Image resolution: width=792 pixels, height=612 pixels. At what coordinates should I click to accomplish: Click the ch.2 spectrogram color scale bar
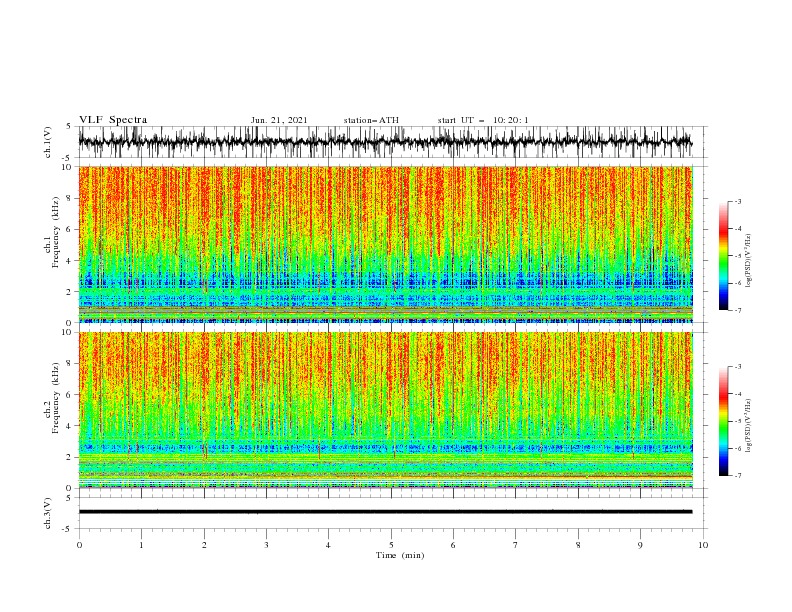click(723, 421)
